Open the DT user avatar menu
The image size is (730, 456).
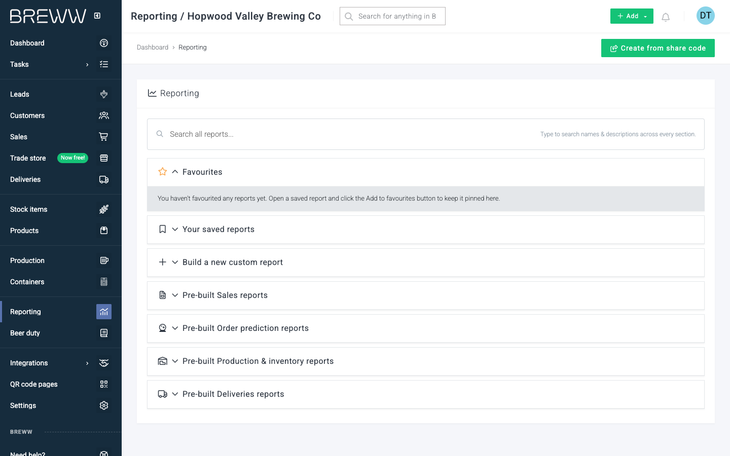click(705, 16)
